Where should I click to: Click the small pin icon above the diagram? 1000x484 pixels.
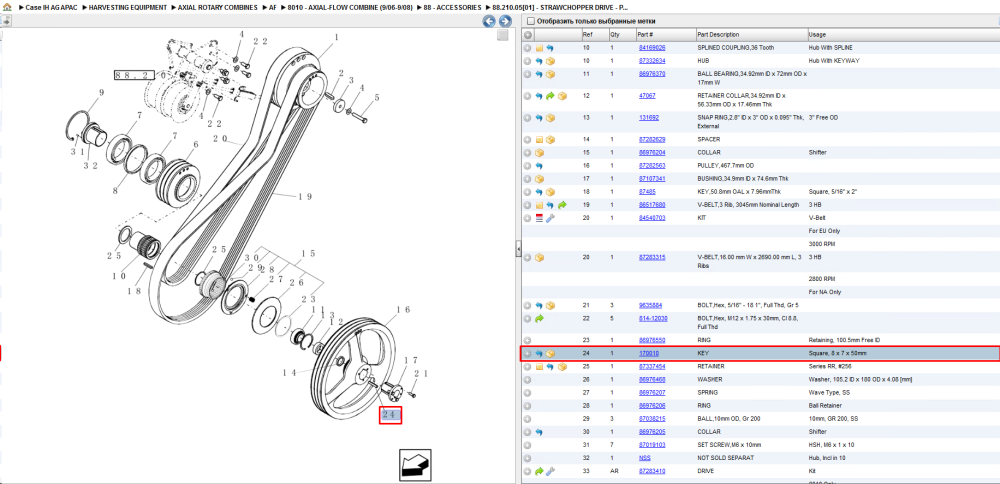click(x=6, y=21)
